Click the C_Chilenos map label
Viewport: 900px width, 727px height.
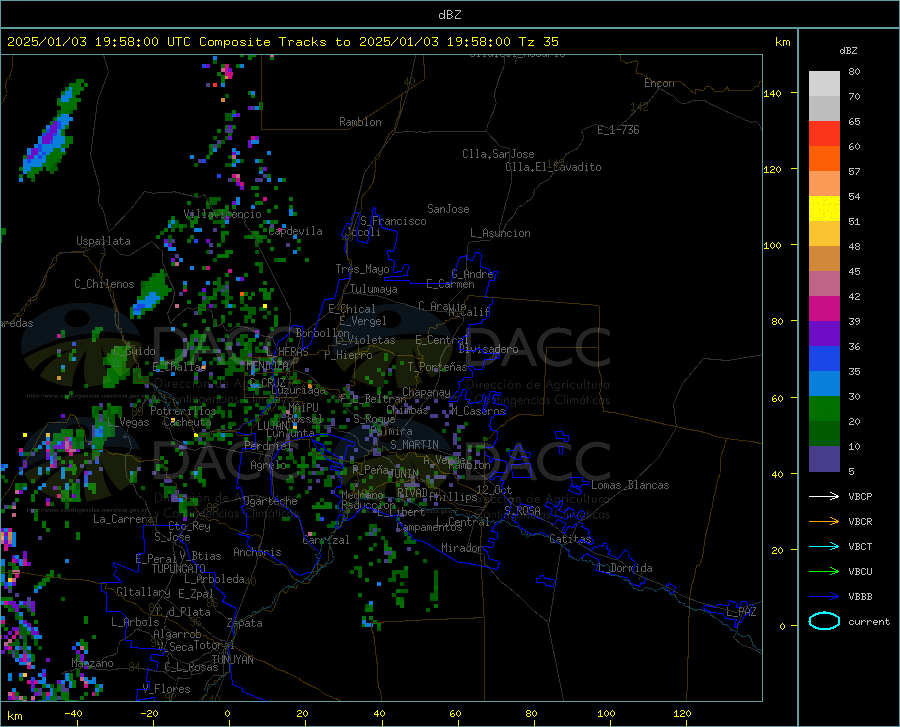click(104, 284)
